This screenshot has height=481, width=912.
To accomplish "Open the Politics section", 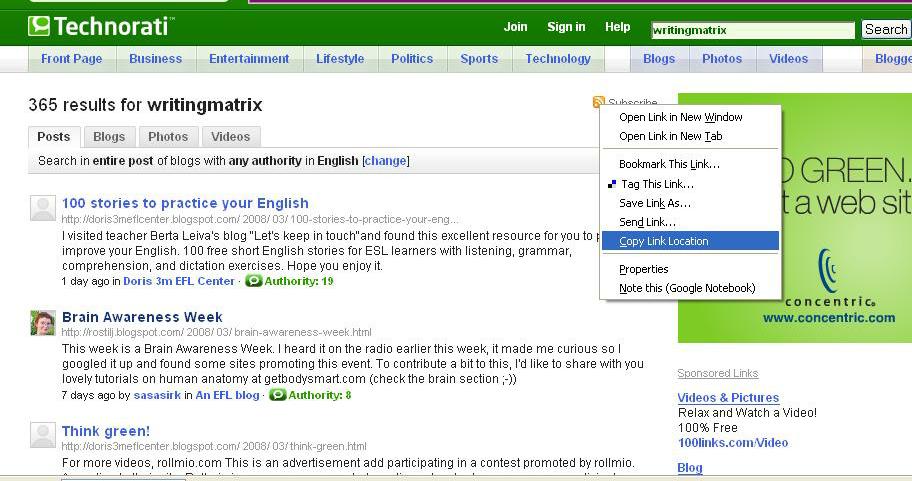I will [412, 59].
